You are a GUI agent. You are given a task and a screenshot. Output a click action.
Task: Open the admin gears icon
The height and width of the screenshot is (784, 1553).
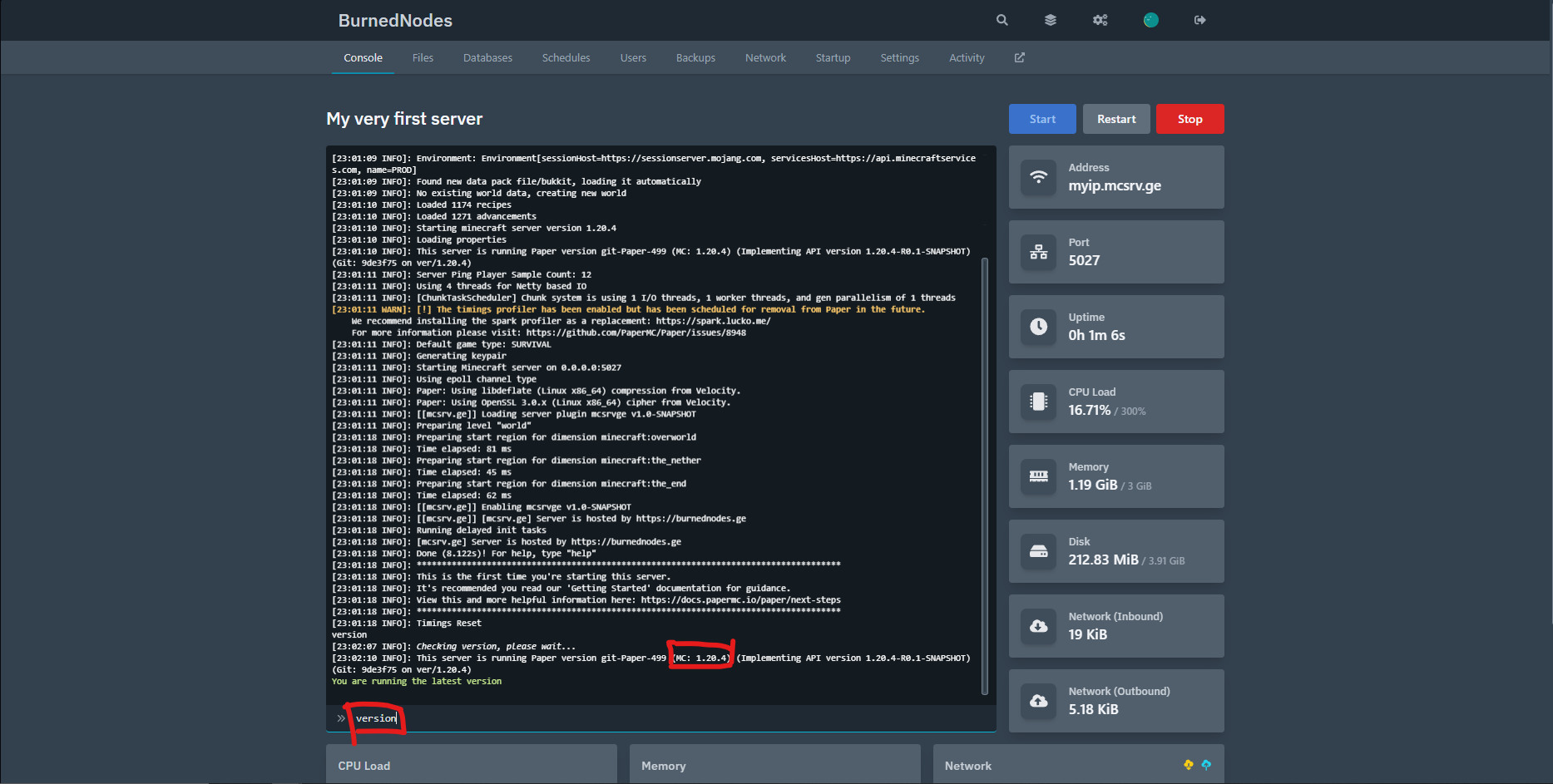tap(1100, 20)
